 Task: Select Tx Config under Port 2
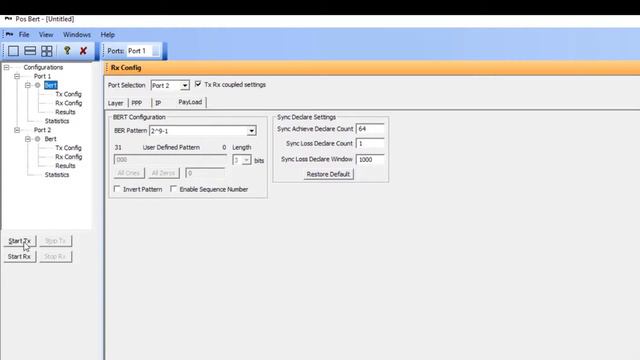(x=69, y=148)
